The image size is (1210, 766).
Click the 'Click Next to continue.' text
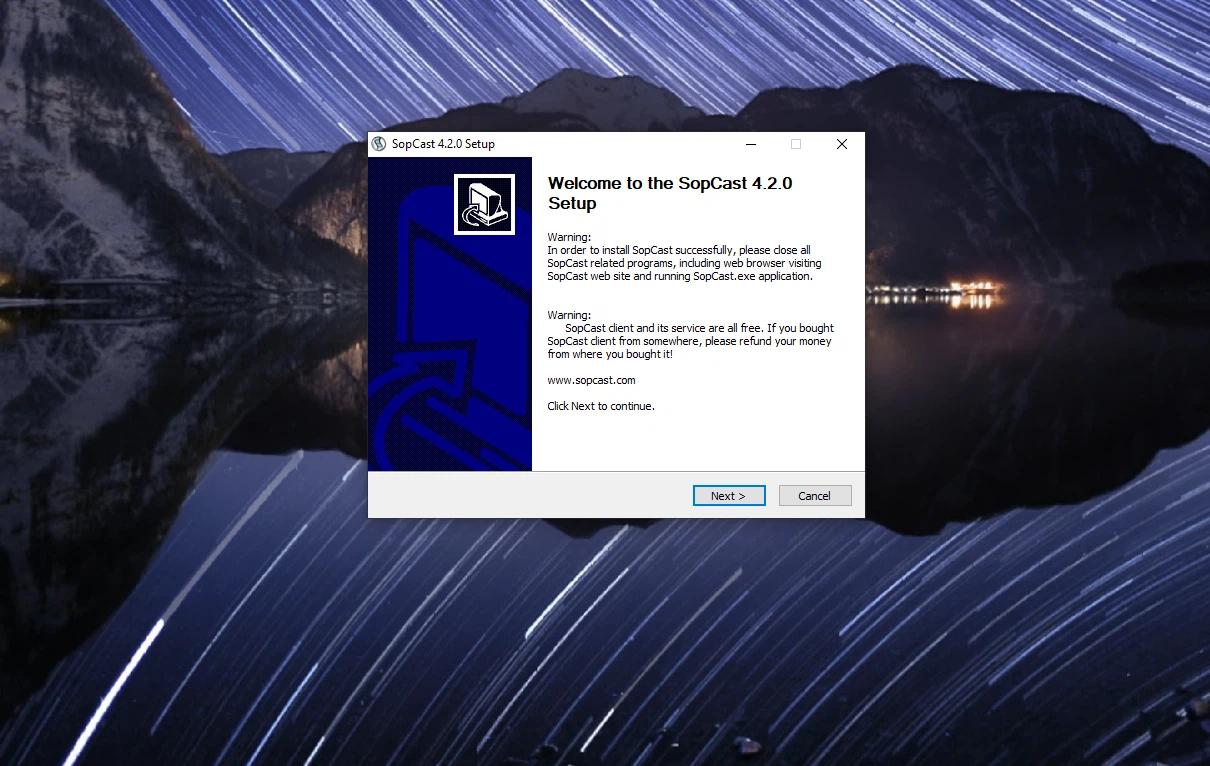601,406
